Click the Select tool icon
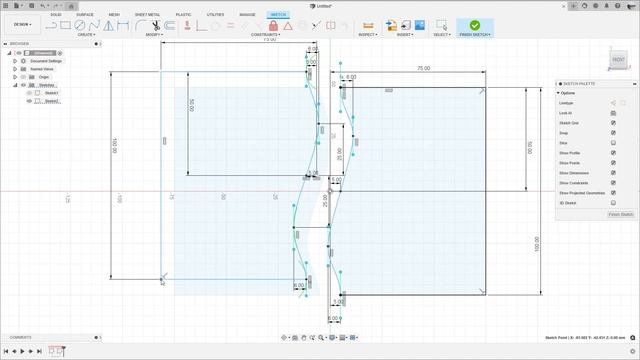 [x=441, y=25]
